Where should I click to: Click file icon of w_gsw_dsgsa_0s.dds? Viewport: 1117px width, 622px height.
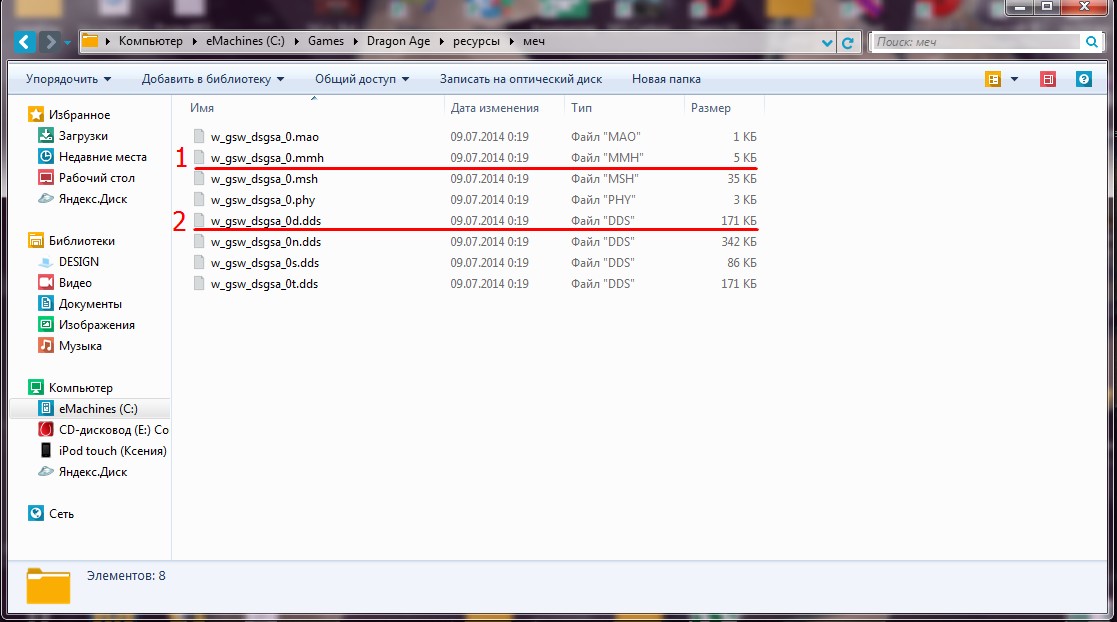point(199,262)
